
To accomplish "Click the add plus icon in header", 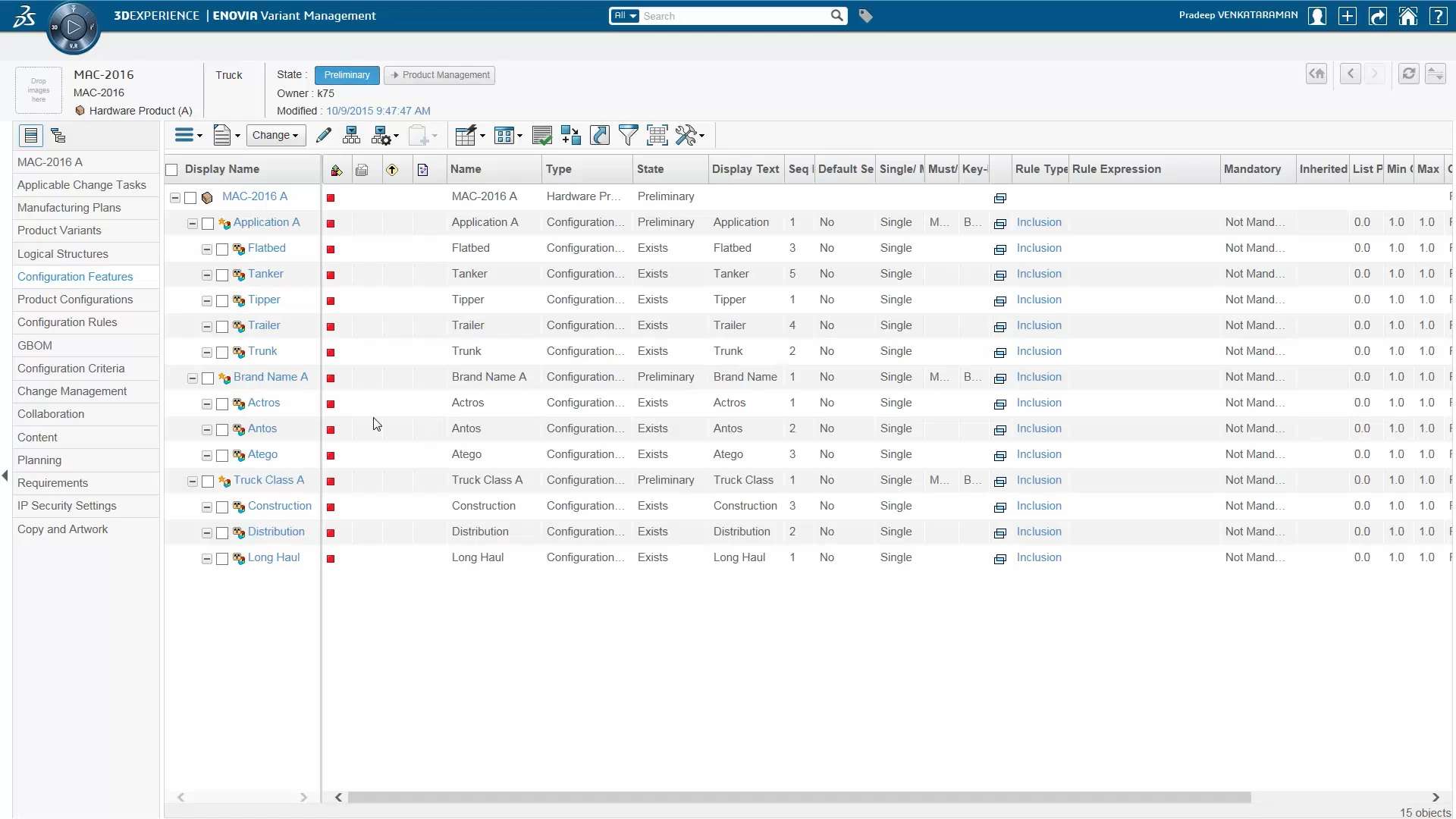I will point(1347,16).
